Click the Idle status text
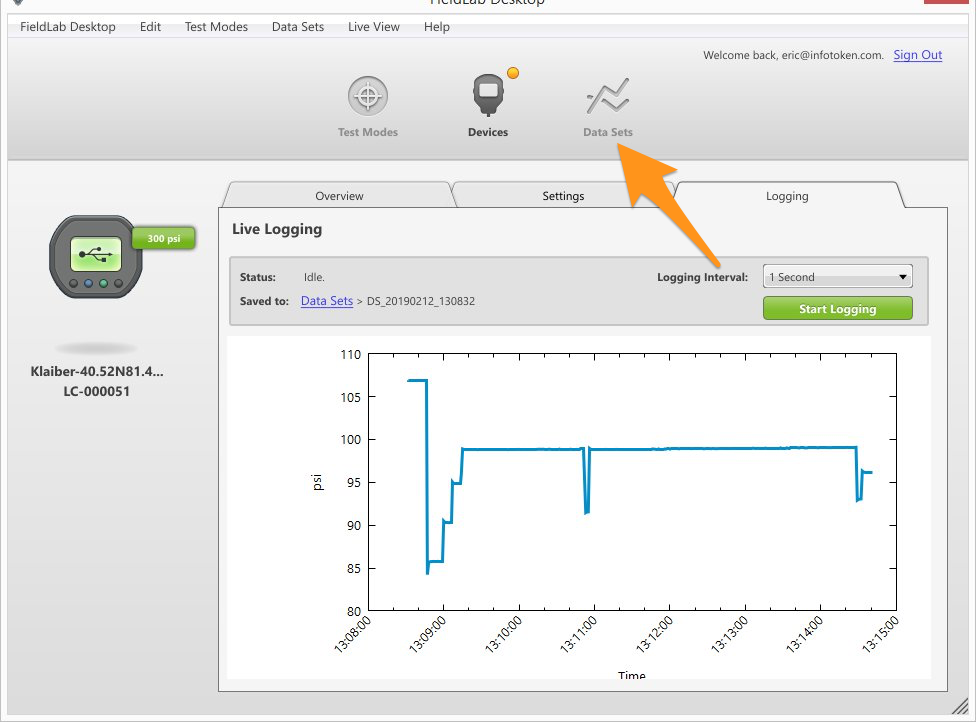The image size is (976, 722). [314, 277]
